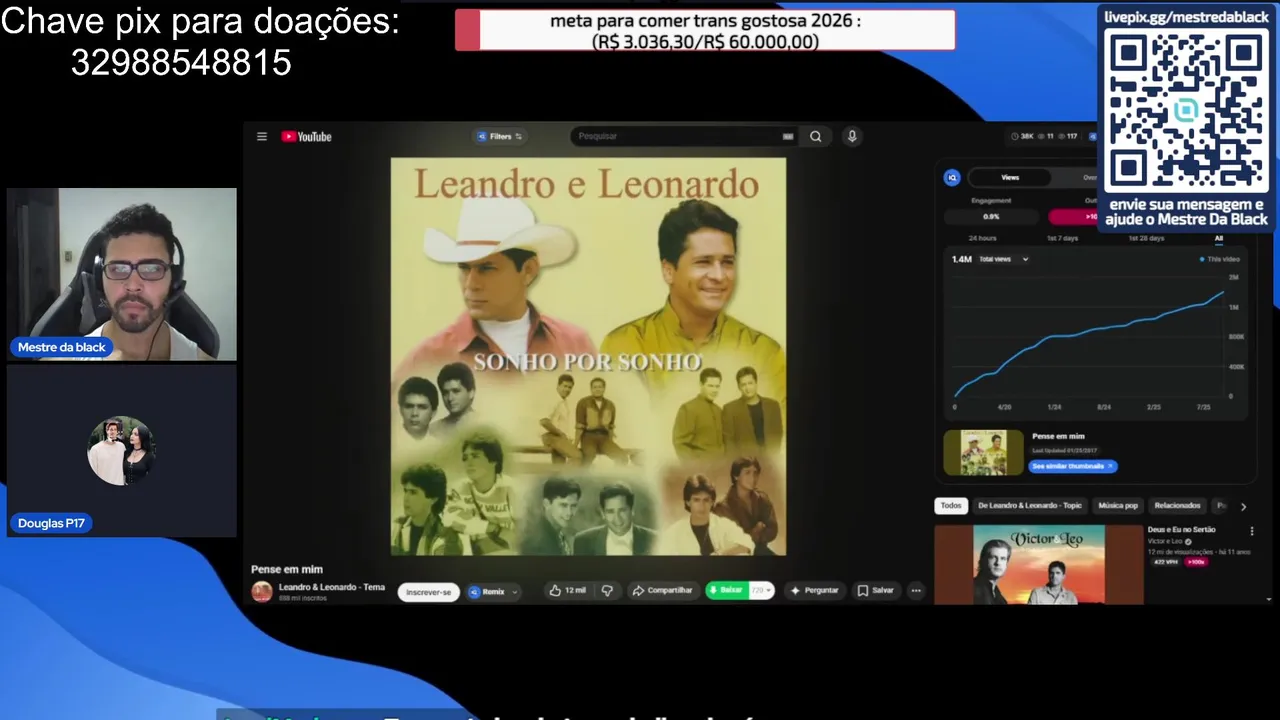
Task: Open the Leandro & Leonardo - Tema channel name
Action: click(332, 587)
